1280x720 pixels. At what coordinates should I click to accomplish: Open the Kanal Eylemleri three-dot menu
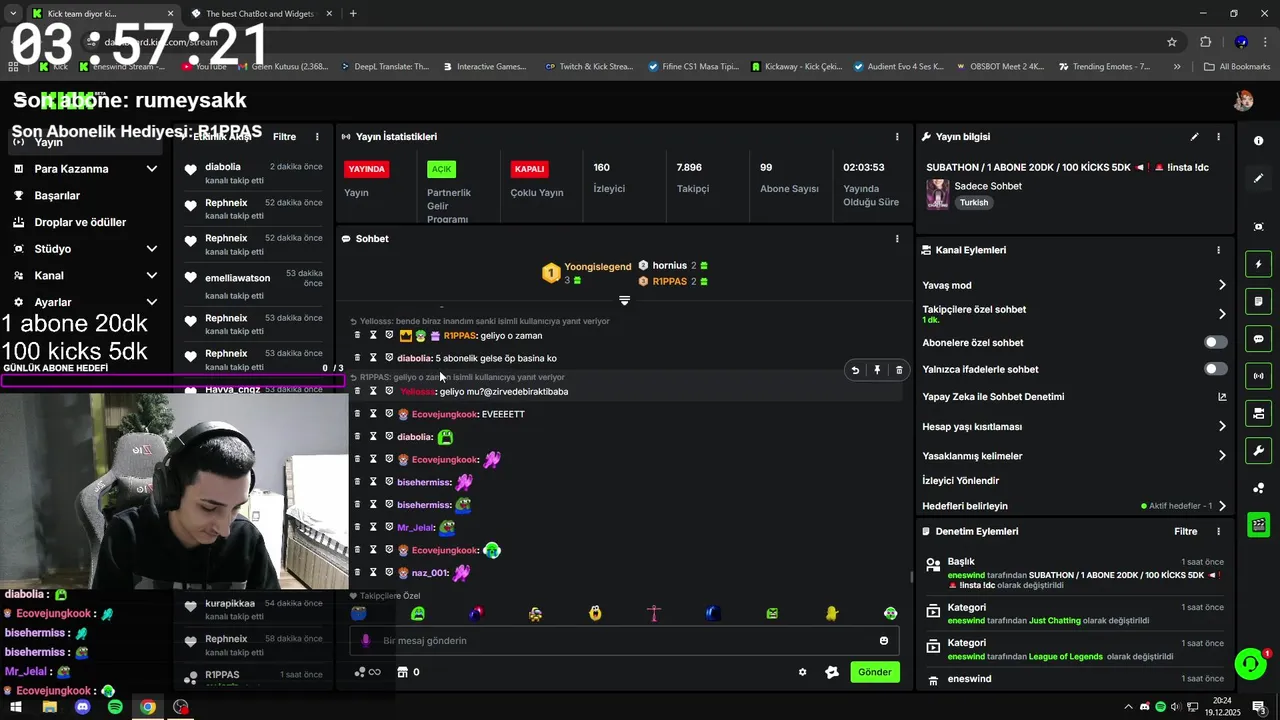point(1218,250)
